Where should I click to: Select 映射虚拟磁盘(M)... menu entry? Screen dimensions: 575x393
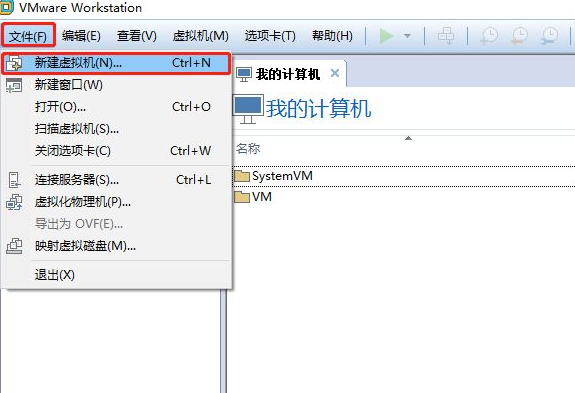point(116,246)
